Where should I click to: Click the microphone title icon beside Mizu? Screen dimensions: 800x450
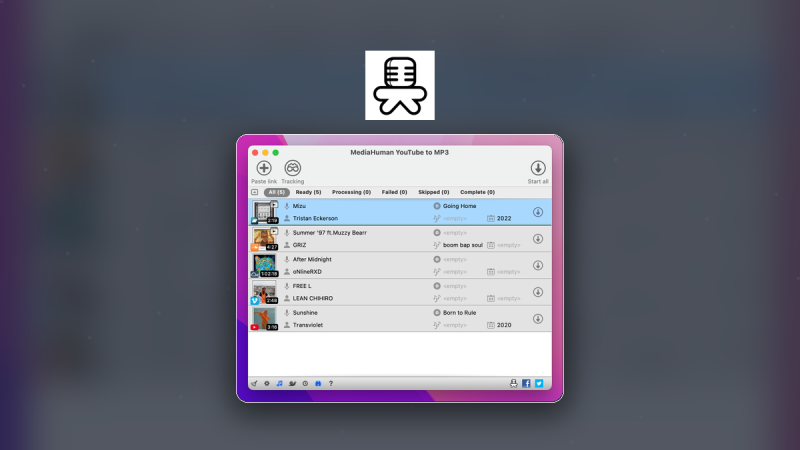287,206
